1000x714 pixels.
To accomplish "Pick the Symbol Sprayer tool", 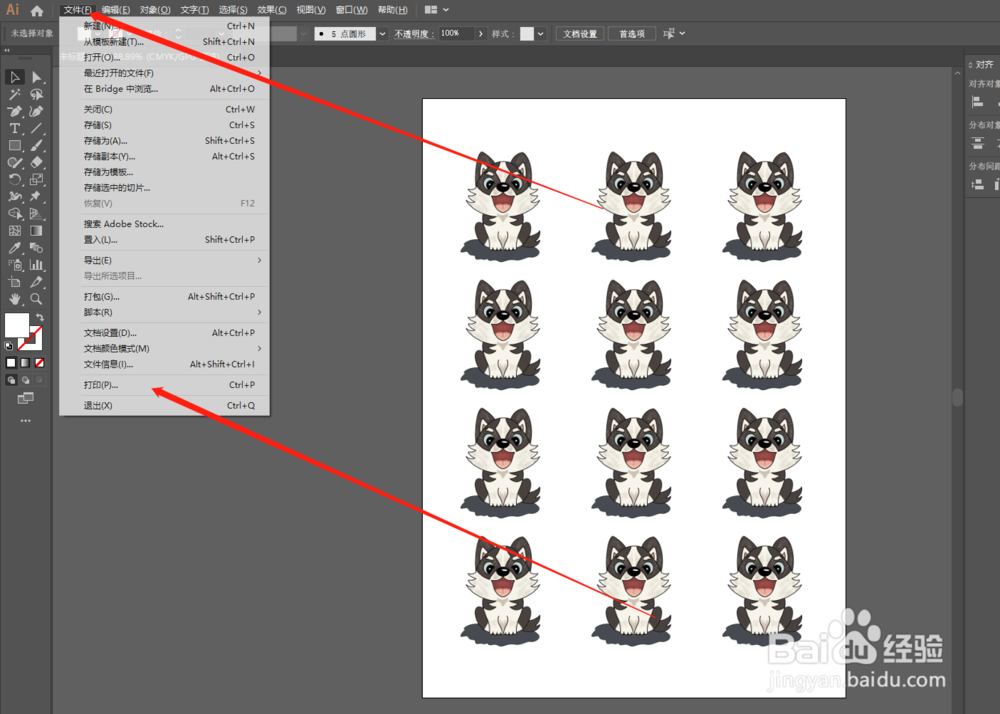I will click(15, 265).
